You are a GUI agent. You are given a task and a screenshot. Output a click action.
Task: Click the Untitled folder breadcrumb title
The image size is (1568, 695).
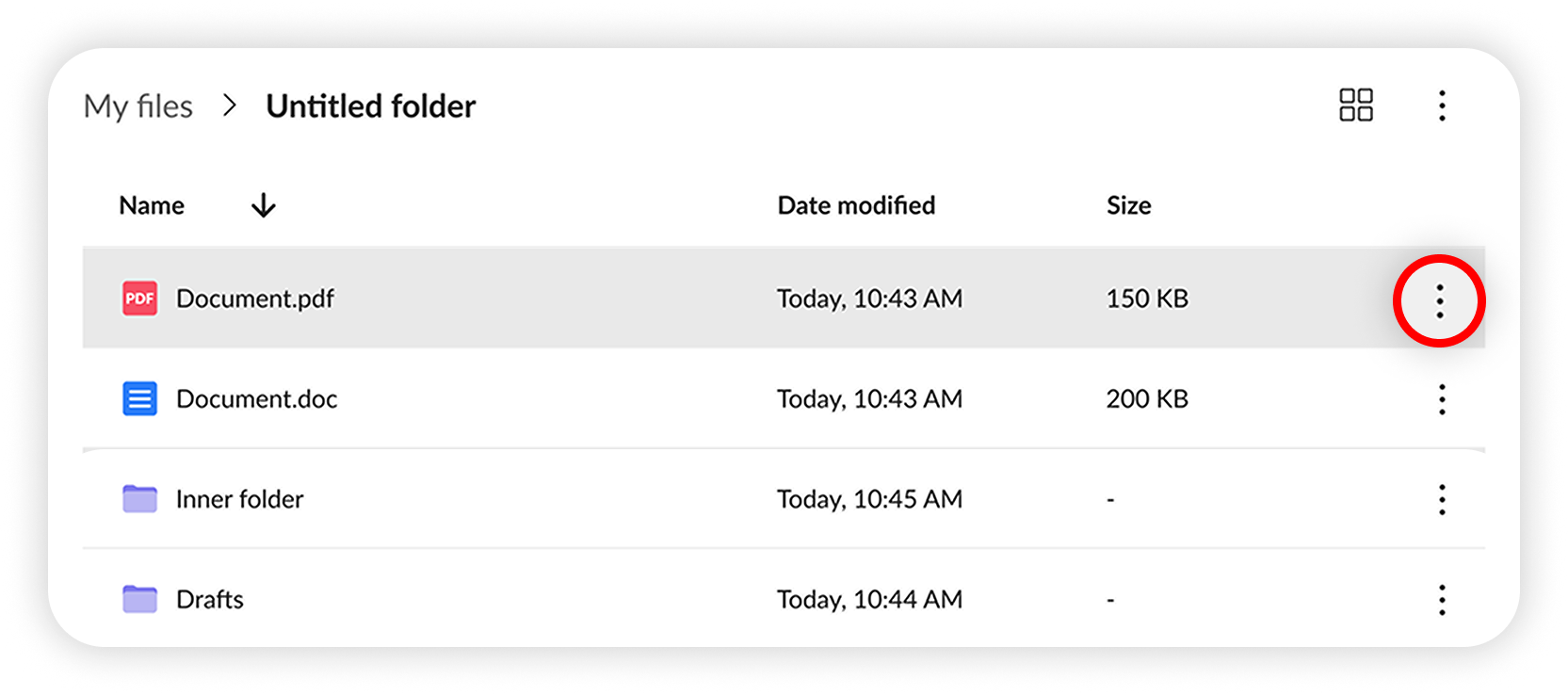[x=370, y=105]
